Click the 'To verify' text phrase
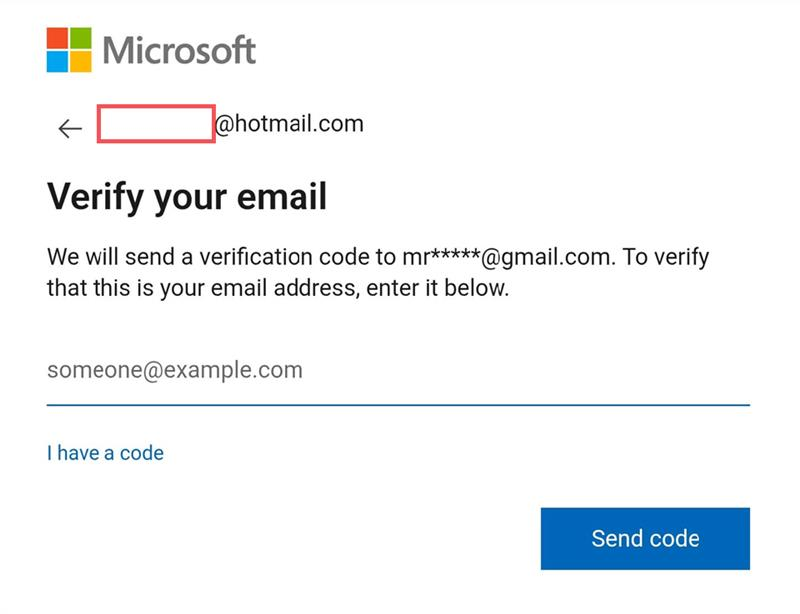 point(665,257)
